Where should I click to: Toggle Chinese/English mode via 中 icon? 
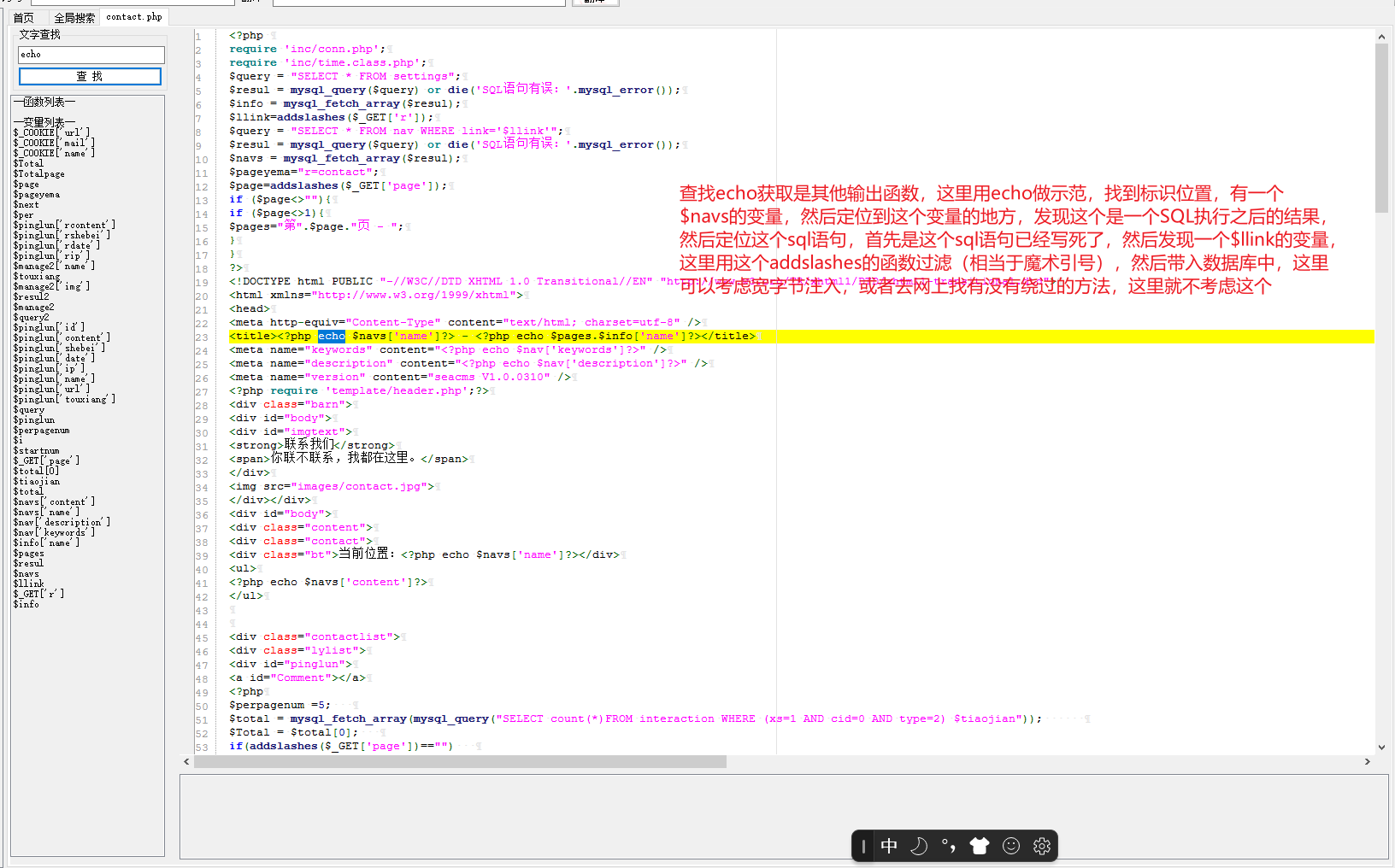[x=889, y=846]
